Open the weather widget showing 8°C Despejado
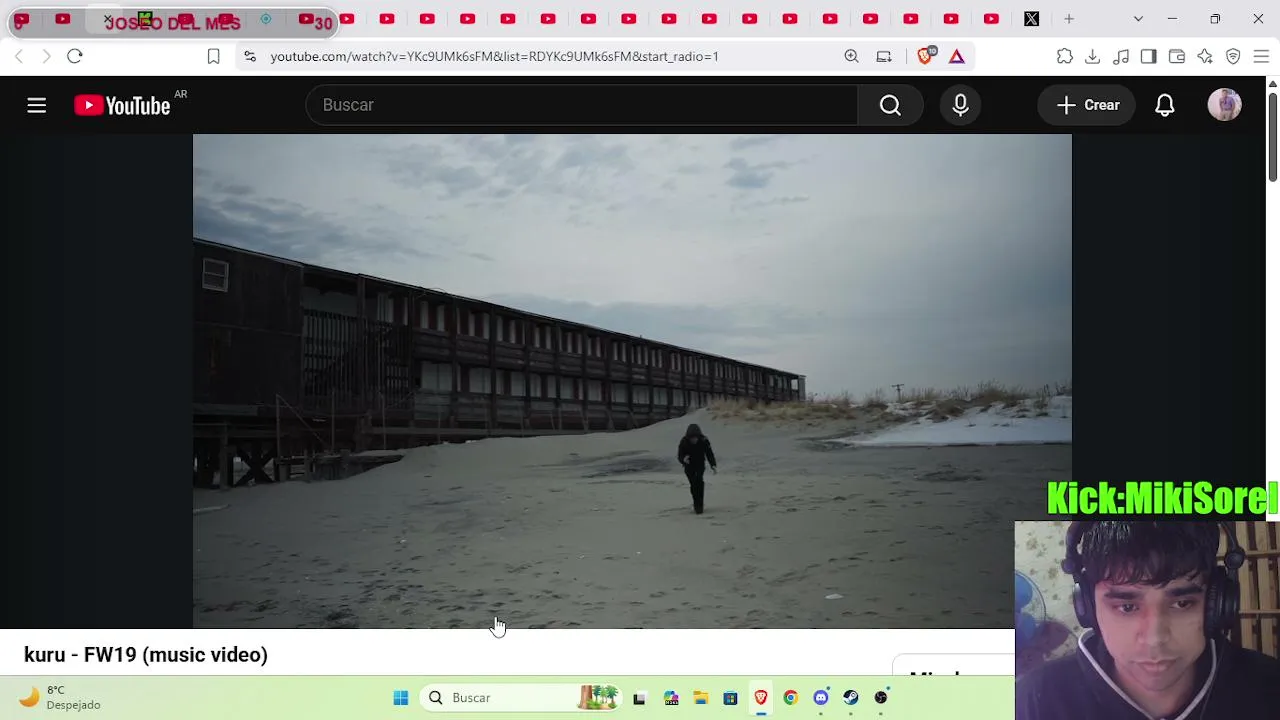The height and width of the screenshot is (720, 1280). point(62,697)
